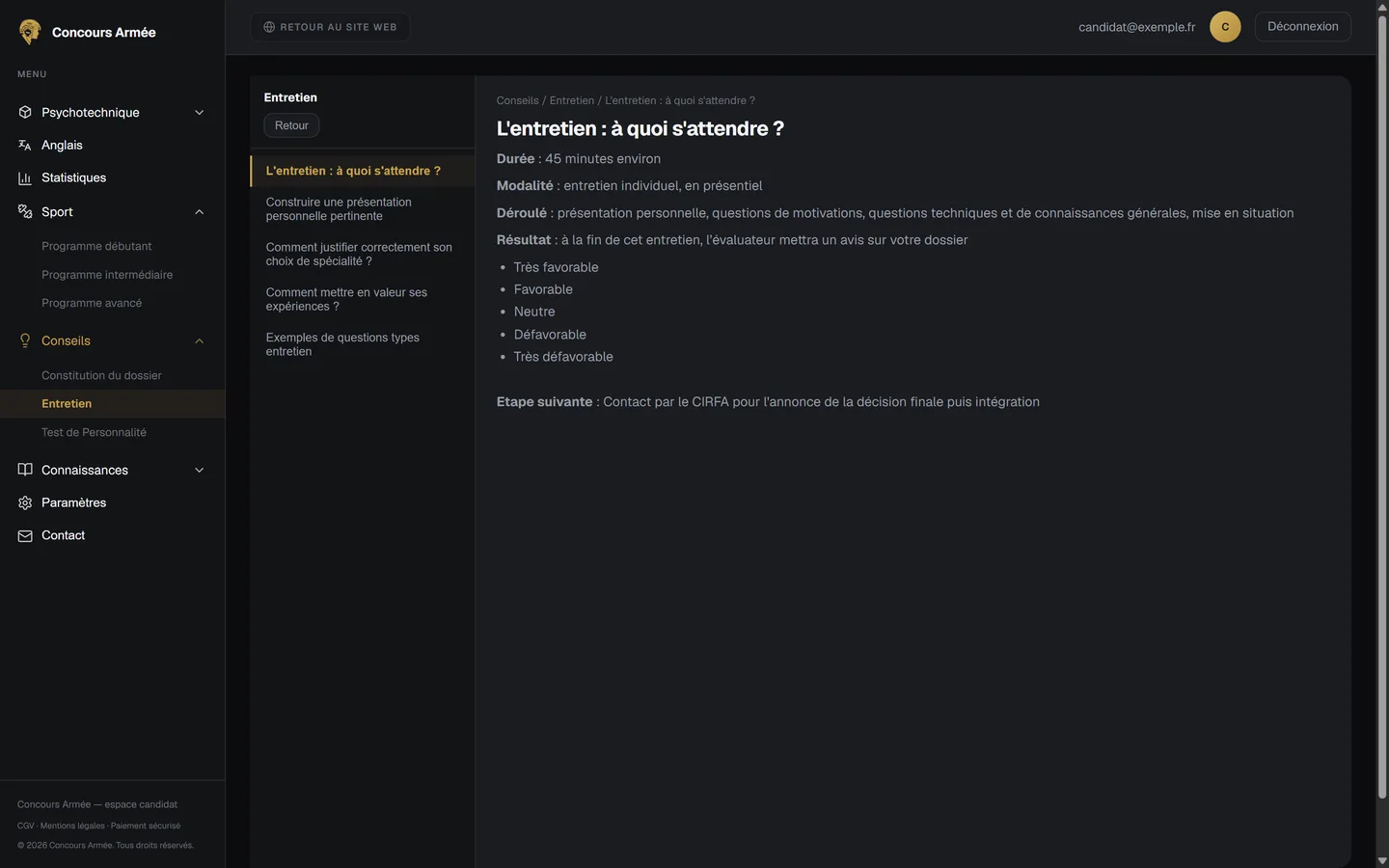Click the Déconnexion button
This screenshot has width=1389, height=868.
point(1302,27)
